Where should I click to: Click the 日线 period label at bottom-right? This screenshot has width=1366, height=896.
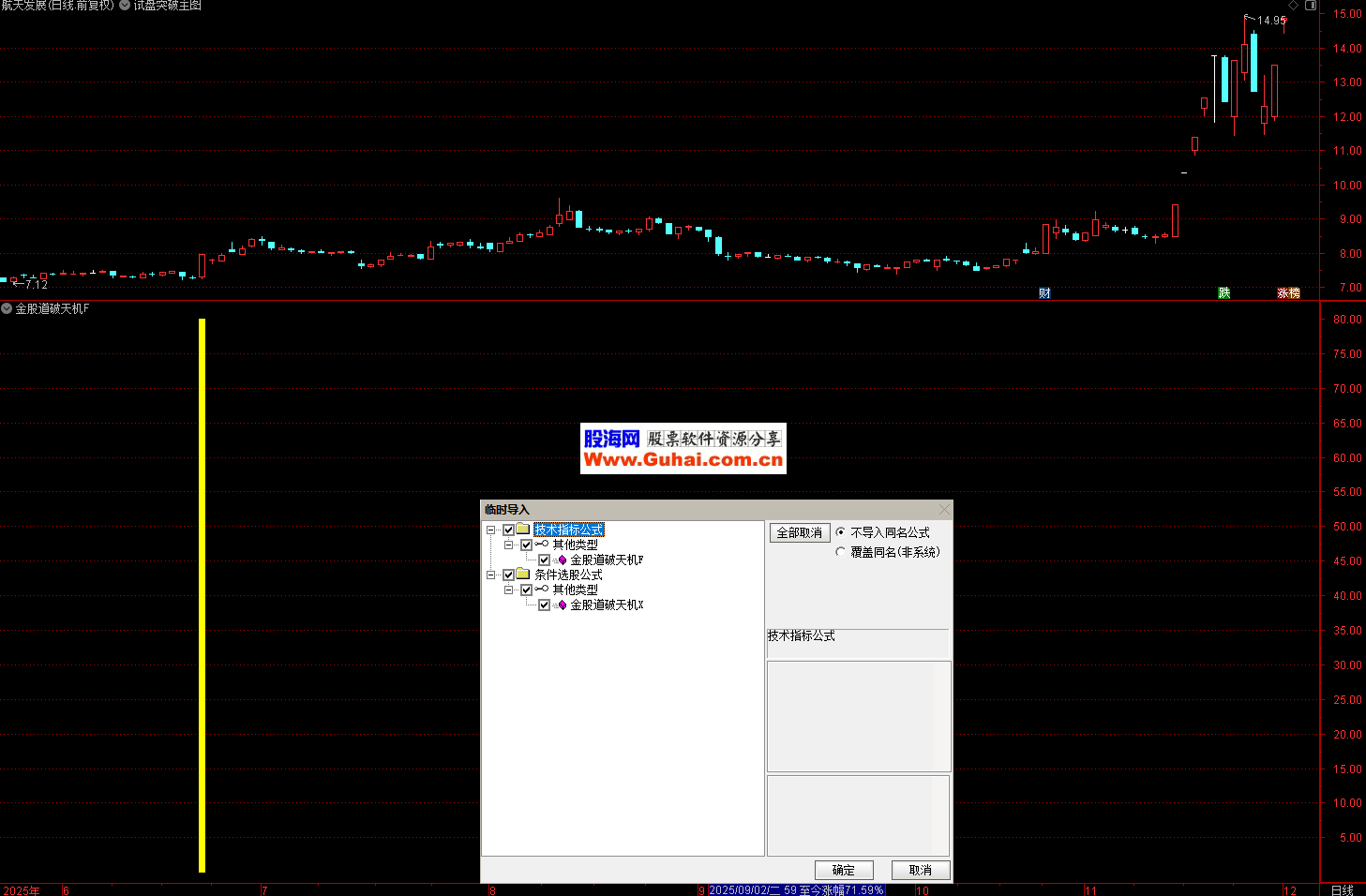click(1342, 890)
